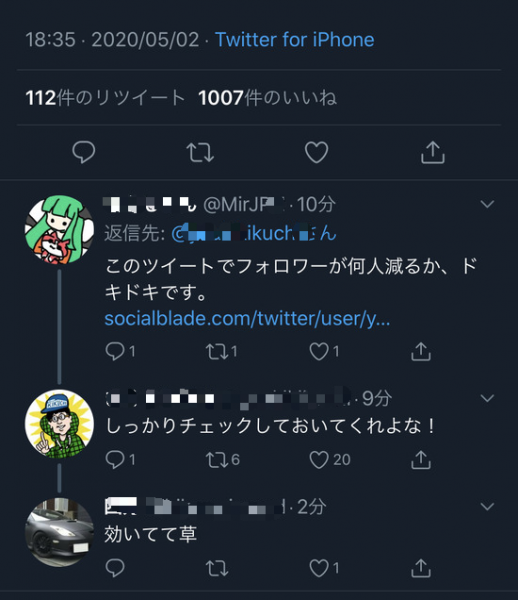The height and width of the screenshot is (600, 518).
Task: View the 1007件のいいね list
Action: (x=268, y=98)
